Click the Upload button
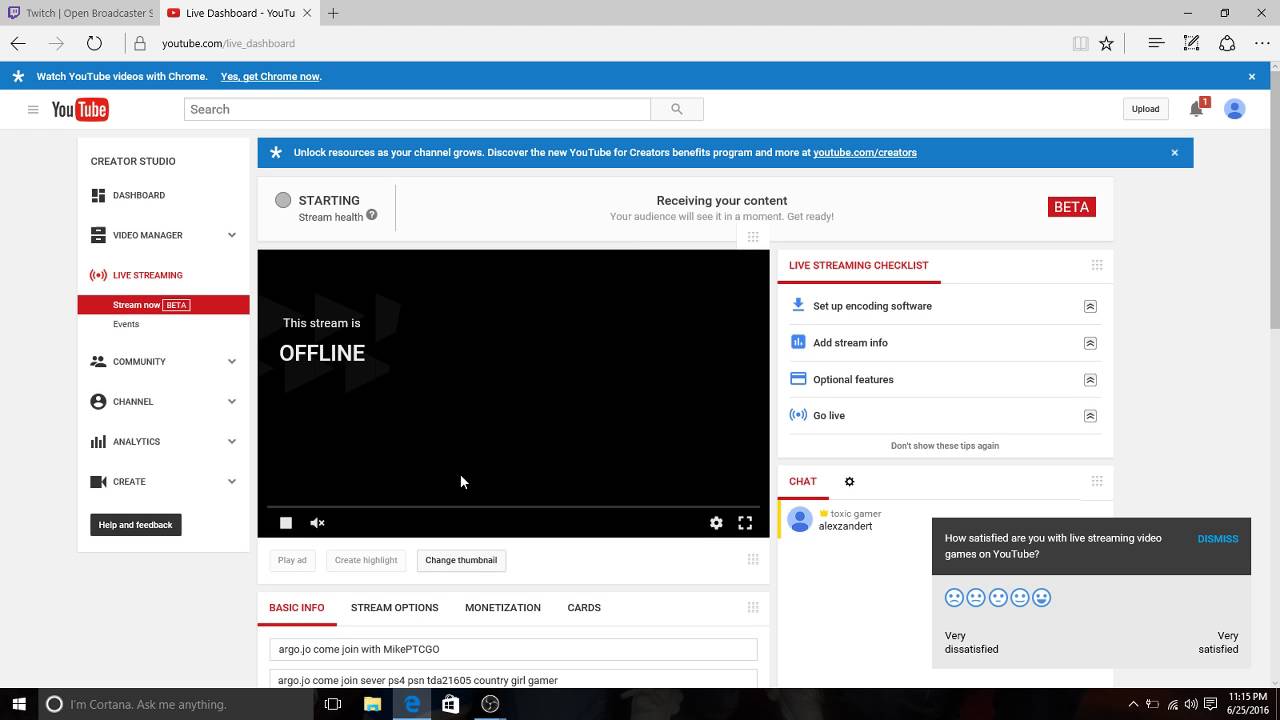Viewport: 1280px width, 720px height. (x=1145, y=109)
